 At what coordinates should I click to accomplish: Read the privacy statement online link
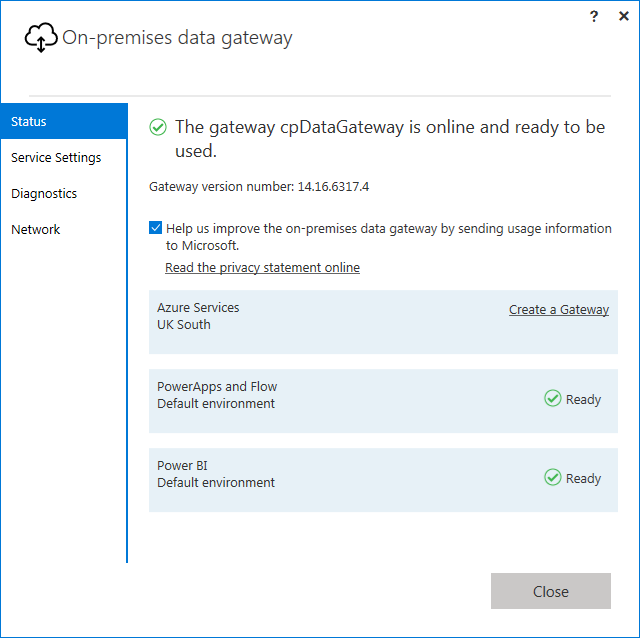click(x=262, y=267)
